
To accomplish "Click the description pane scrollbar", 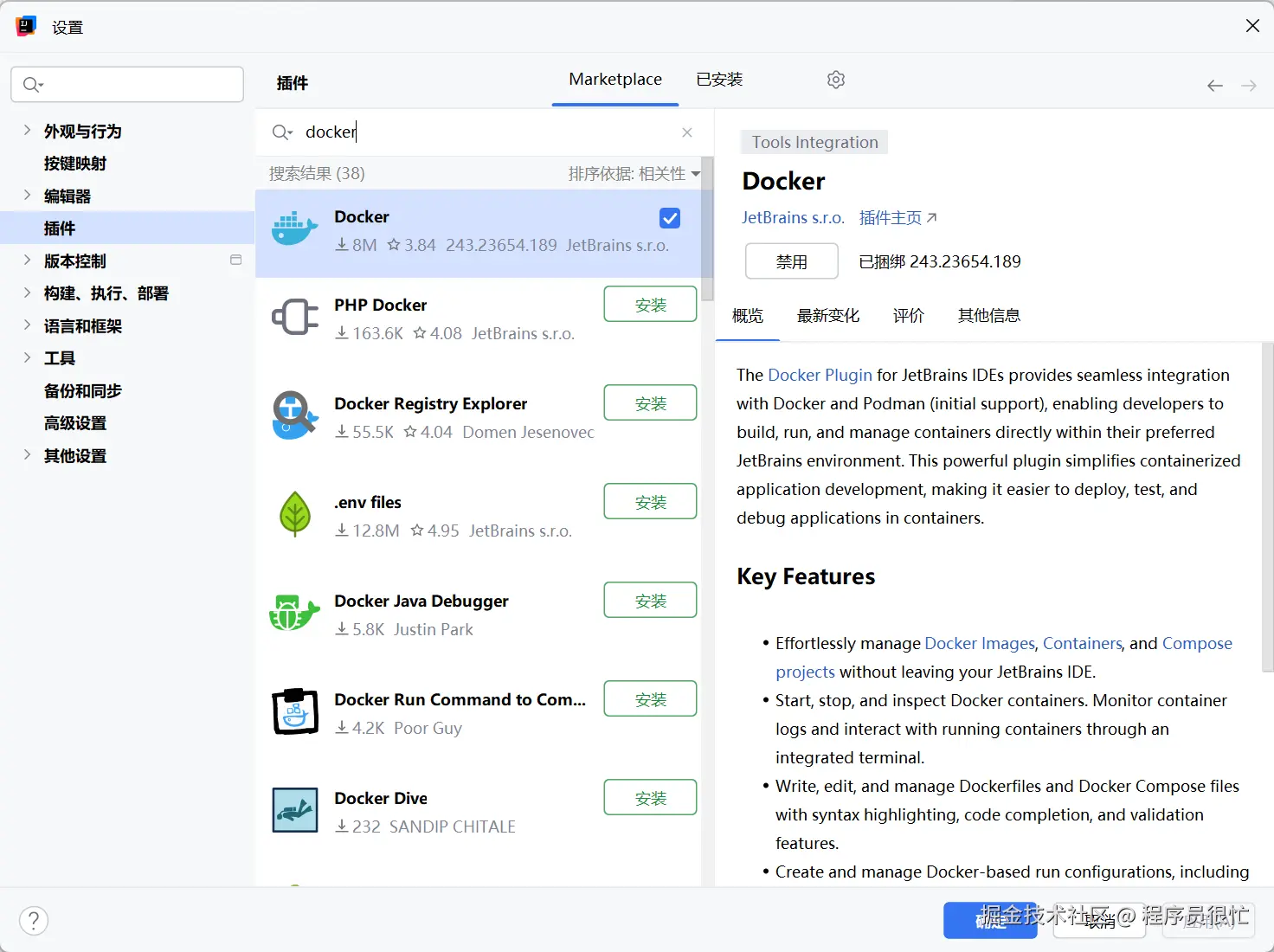I will click(x=1267, y=506).
